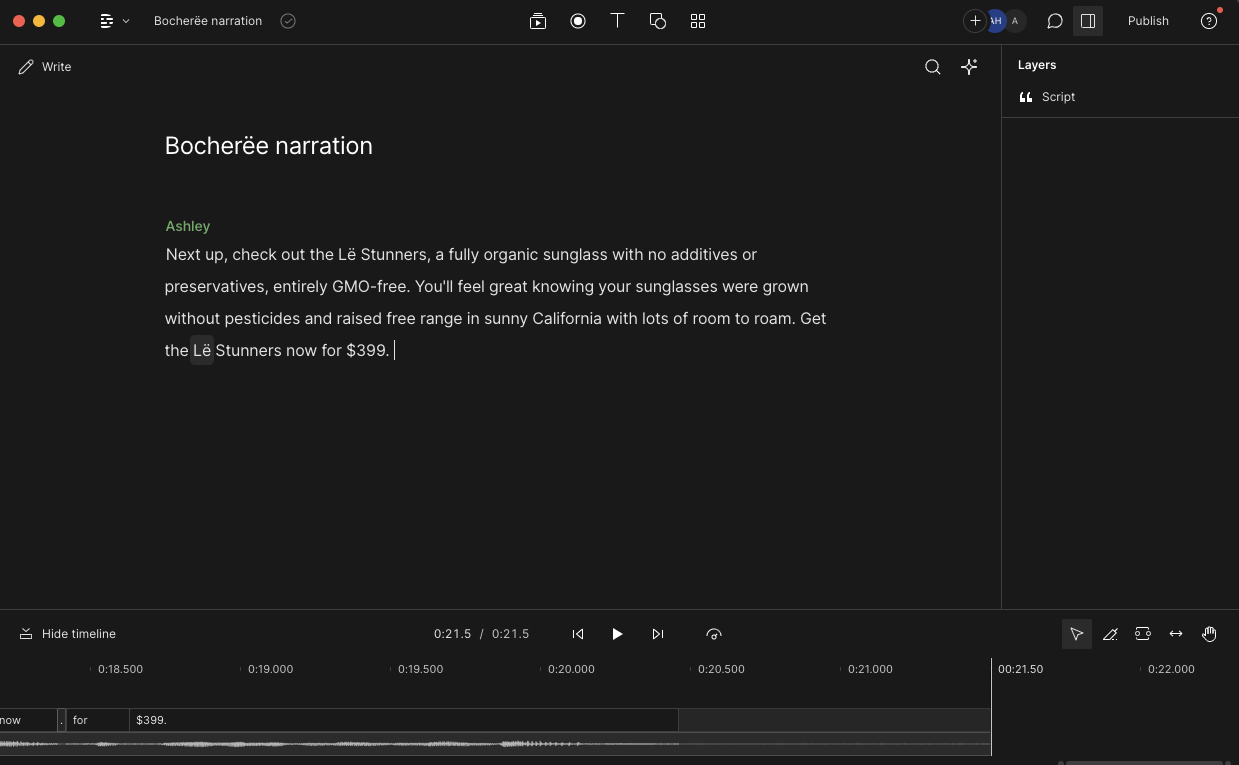Select the hand tool for timeline panning
This screenshot has height=765, width=1239.
[1209, 633]
